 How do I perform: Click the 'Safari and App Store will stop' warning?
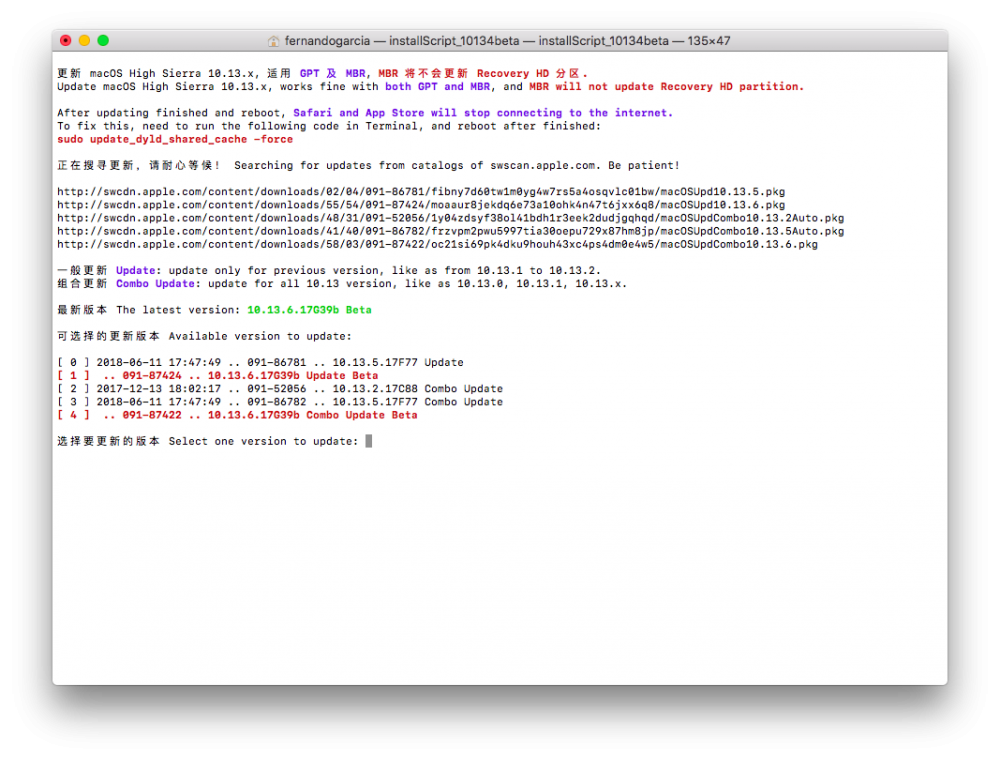pos(483,113)
